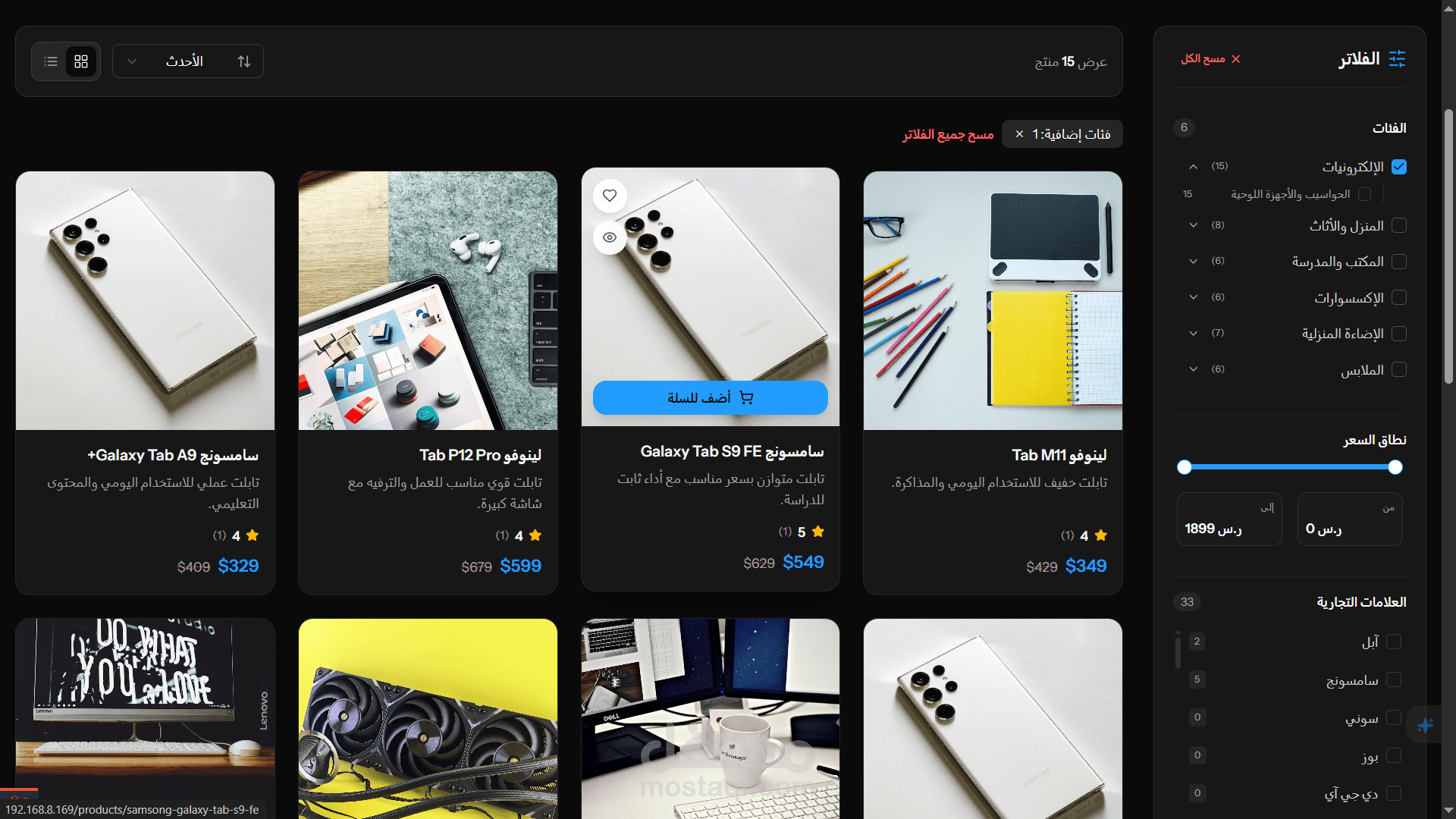
Task: Open quick view eye icon on product
Action: [610, 237]
